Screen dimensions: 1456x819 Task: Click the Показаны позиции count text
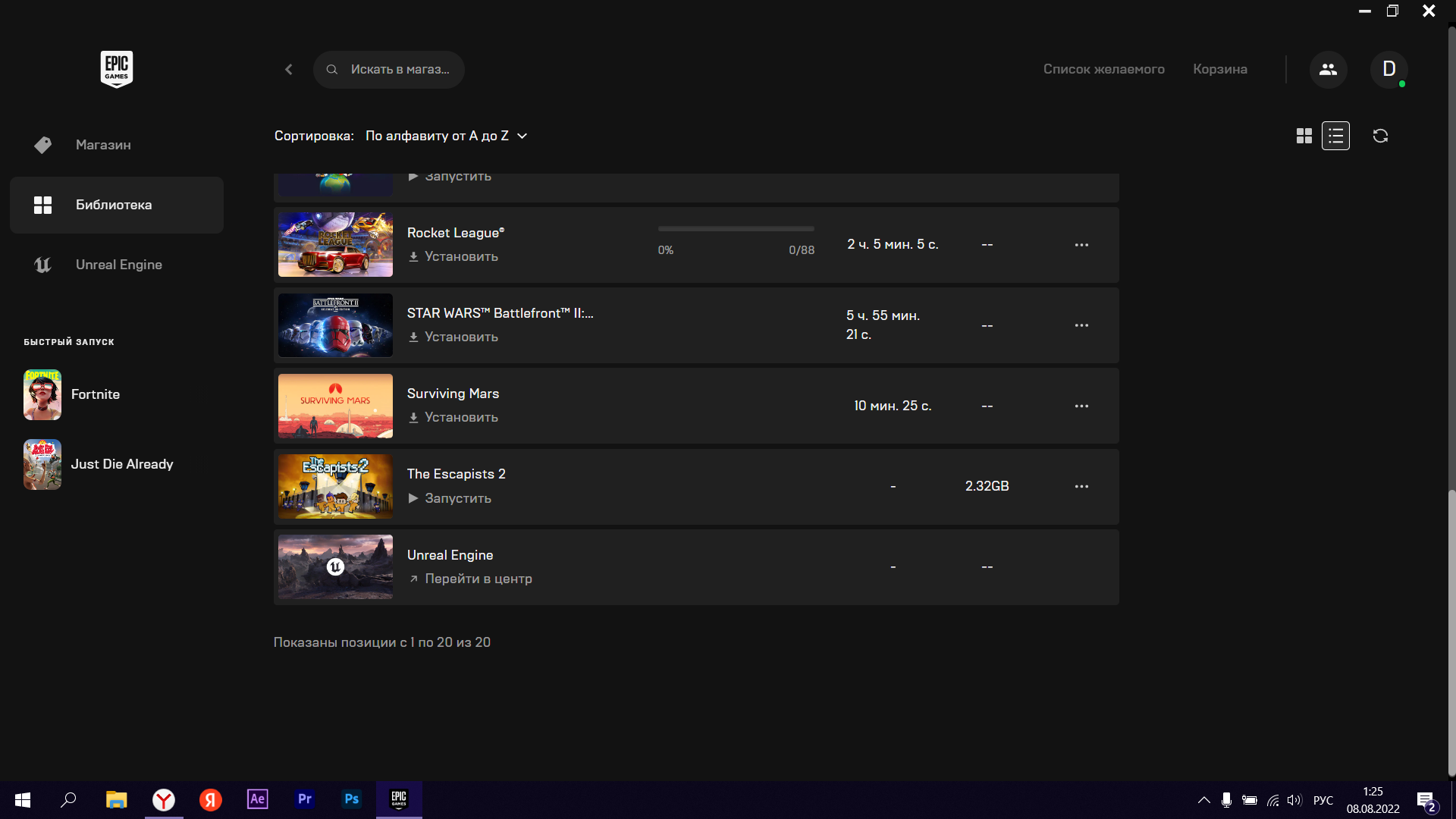click(381, 642)
